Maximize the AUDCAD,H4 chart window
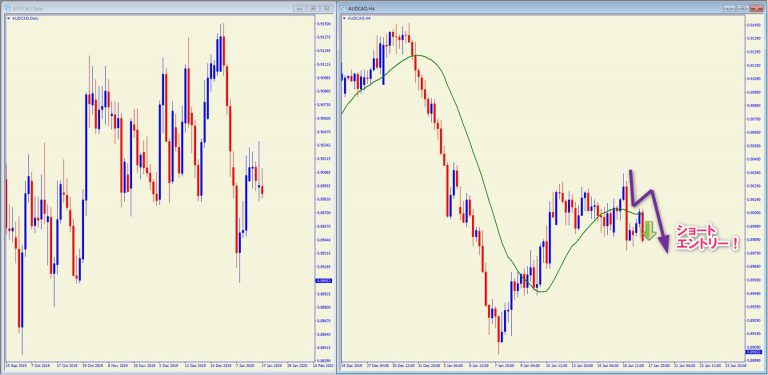 tap(744, 8)
